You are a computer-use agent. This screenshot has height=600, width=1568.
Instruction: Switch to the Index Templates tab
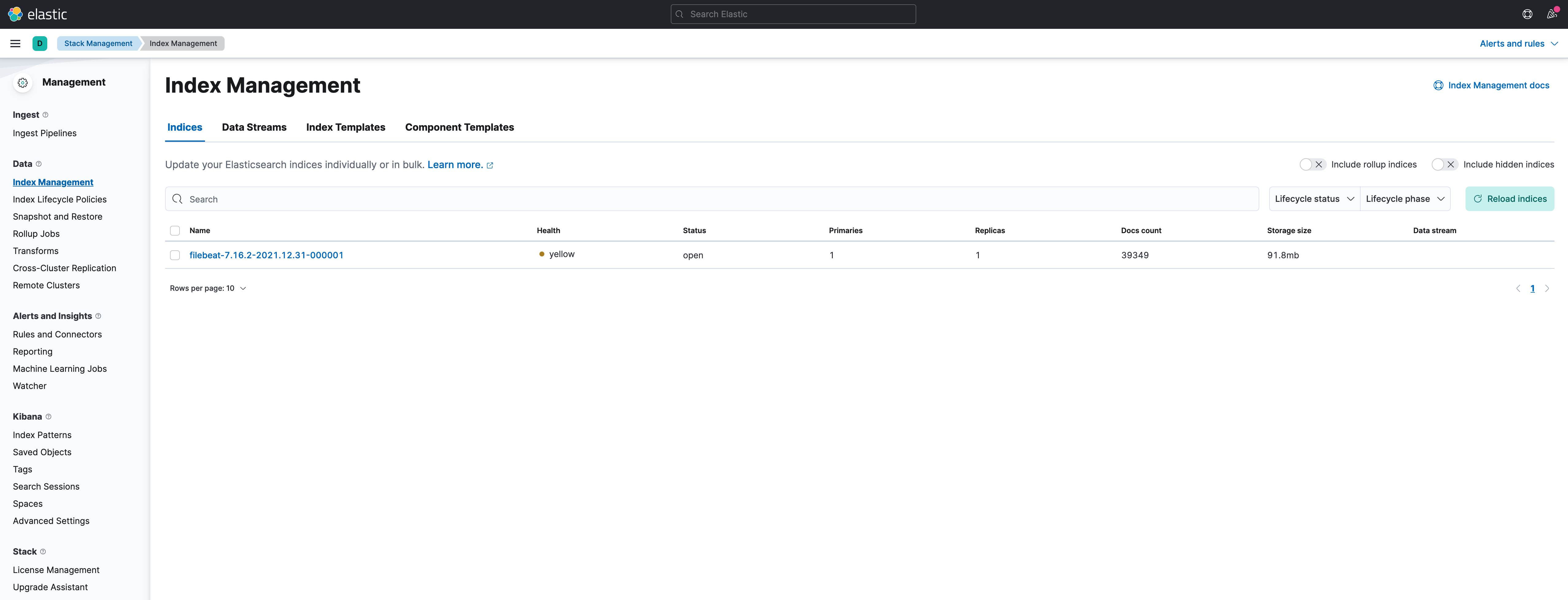pos(345,127)
